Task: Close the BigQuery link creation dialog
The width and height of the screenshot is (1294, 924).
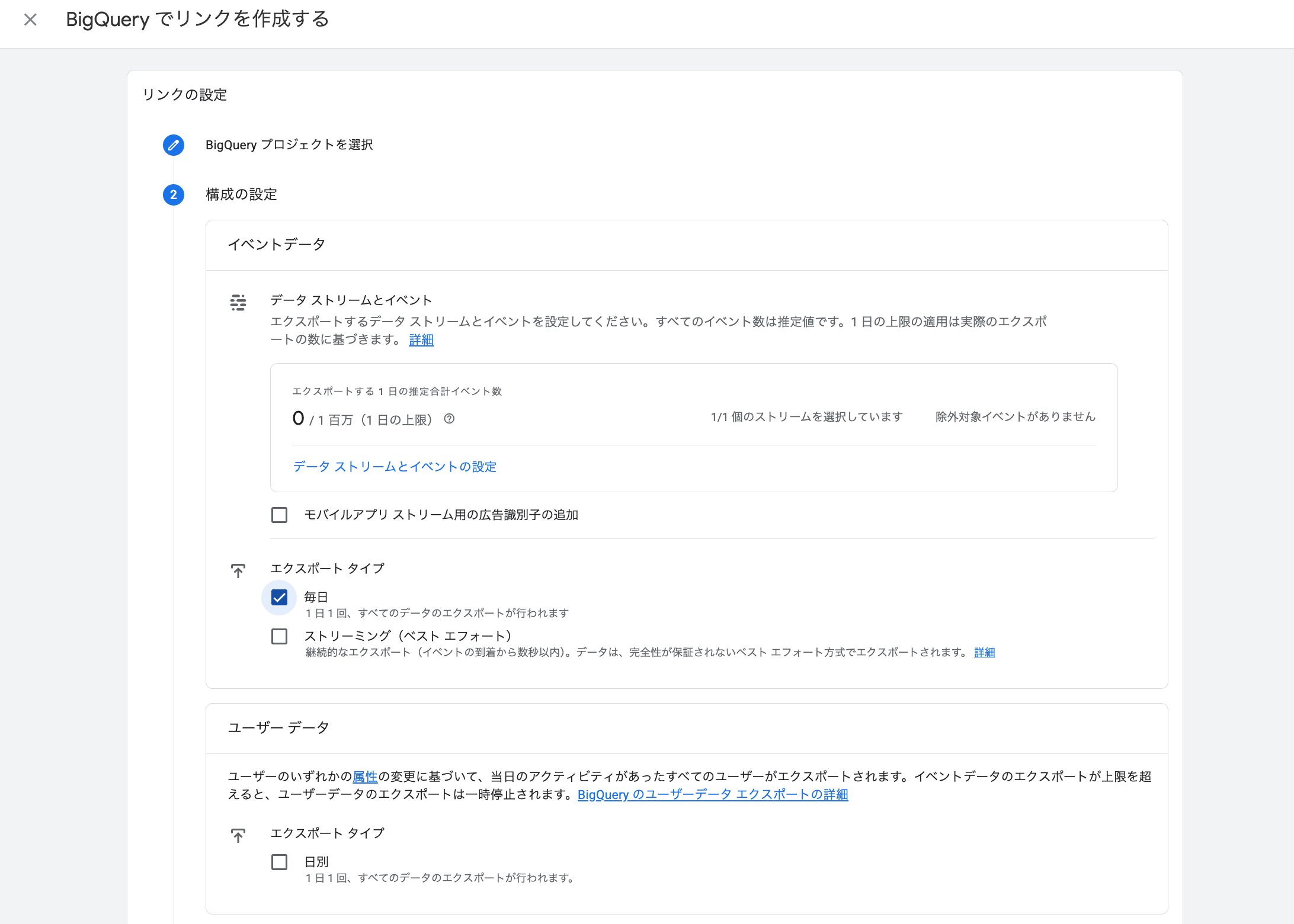Action: point(30,20)
